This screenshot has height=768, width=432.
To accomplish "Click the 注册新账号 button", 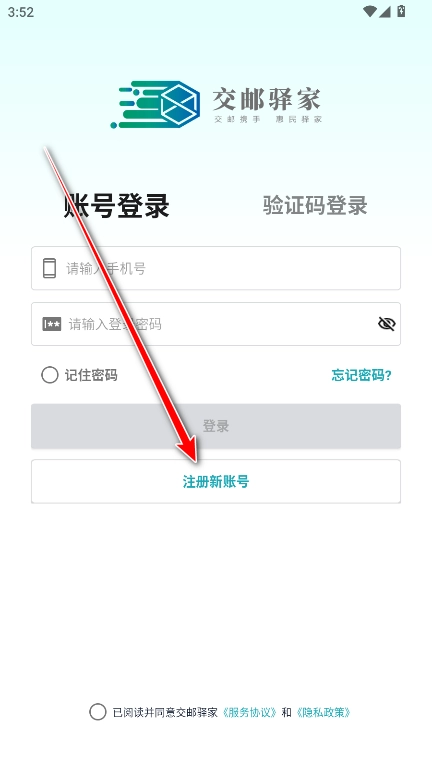I will [216, 481].
